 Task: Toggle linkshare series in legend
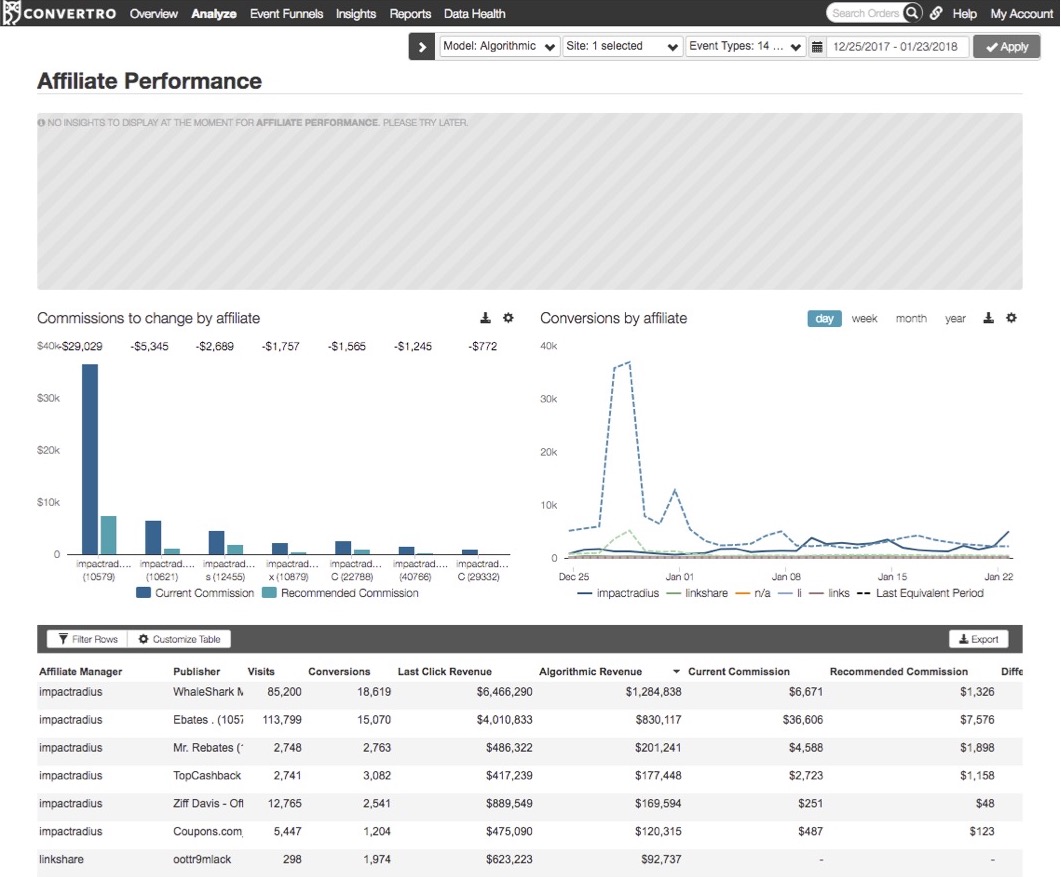[698, 593]
